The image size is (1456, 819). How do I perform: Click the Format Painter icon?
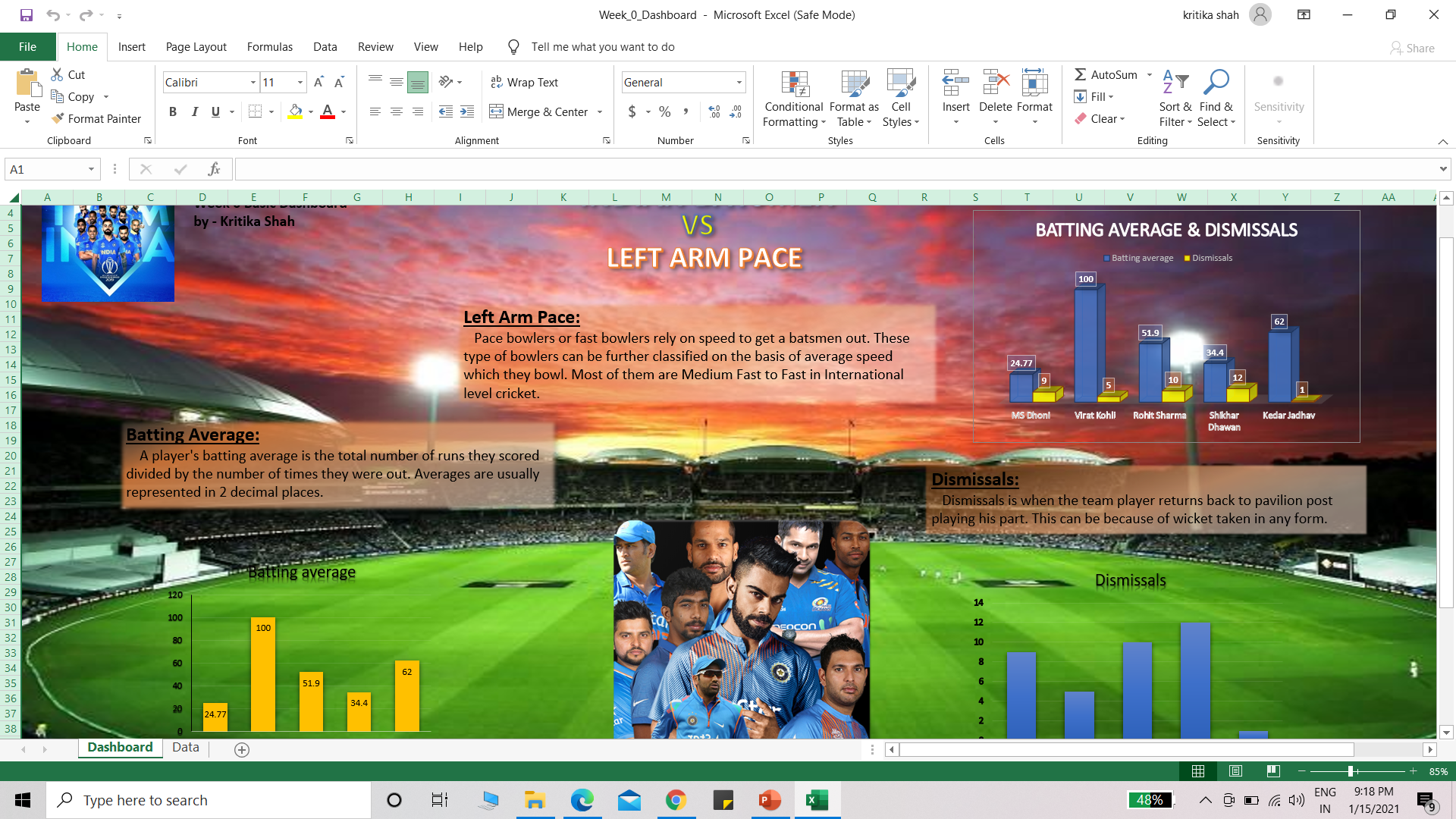pos(57,118)
